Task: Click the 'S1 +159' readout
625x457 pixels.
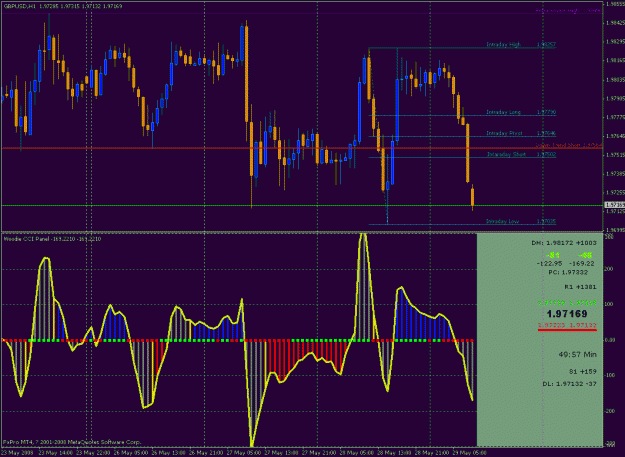Action: tap(583, 372)
